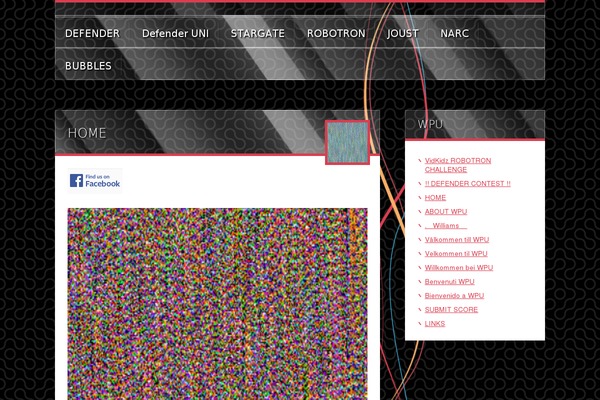
Task: Click the Find us on Facebook badge
Action: [x=95, y=181]
